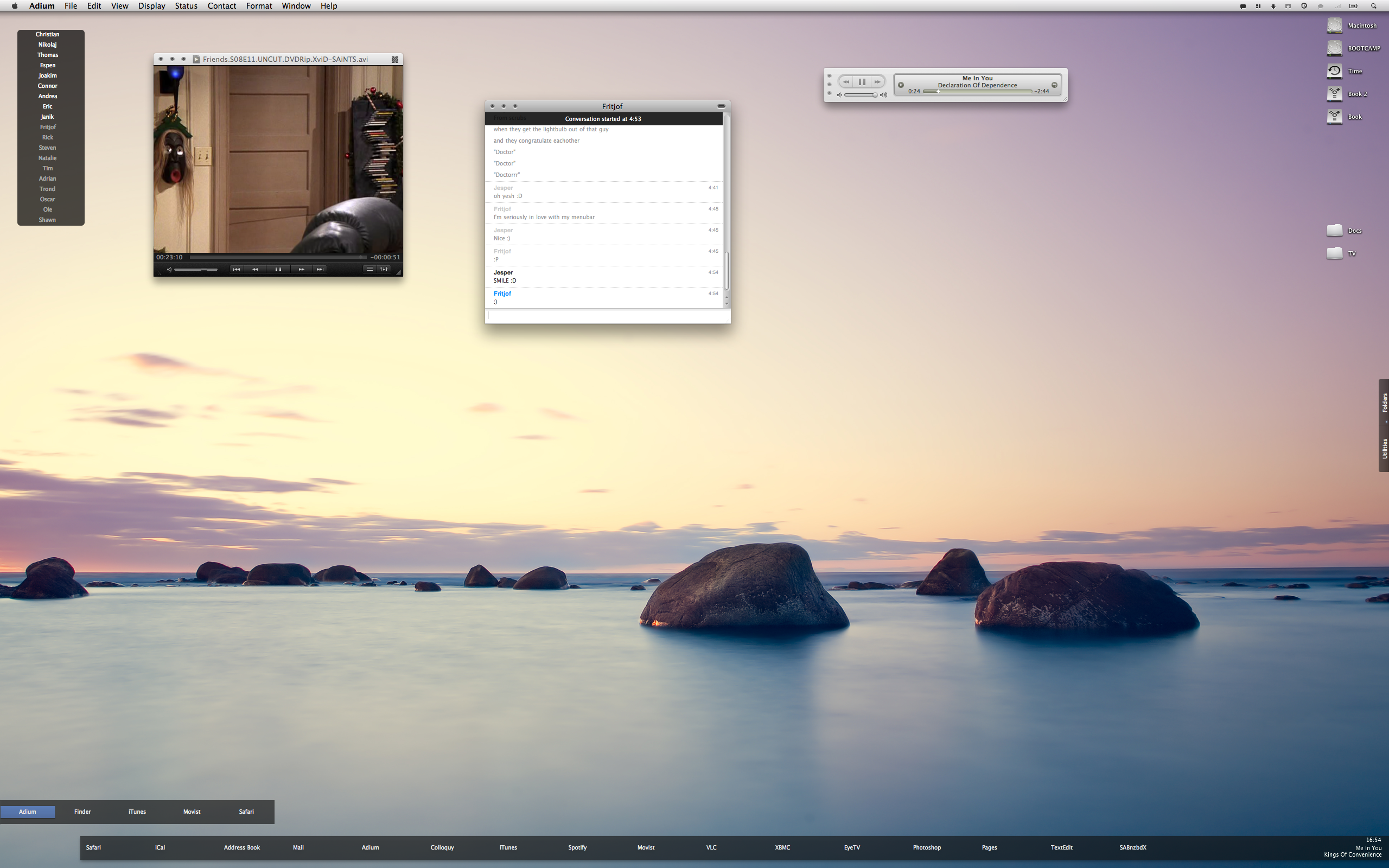Select contact Natalie in Adium list

pyautogui.click(x=48, y=158)
